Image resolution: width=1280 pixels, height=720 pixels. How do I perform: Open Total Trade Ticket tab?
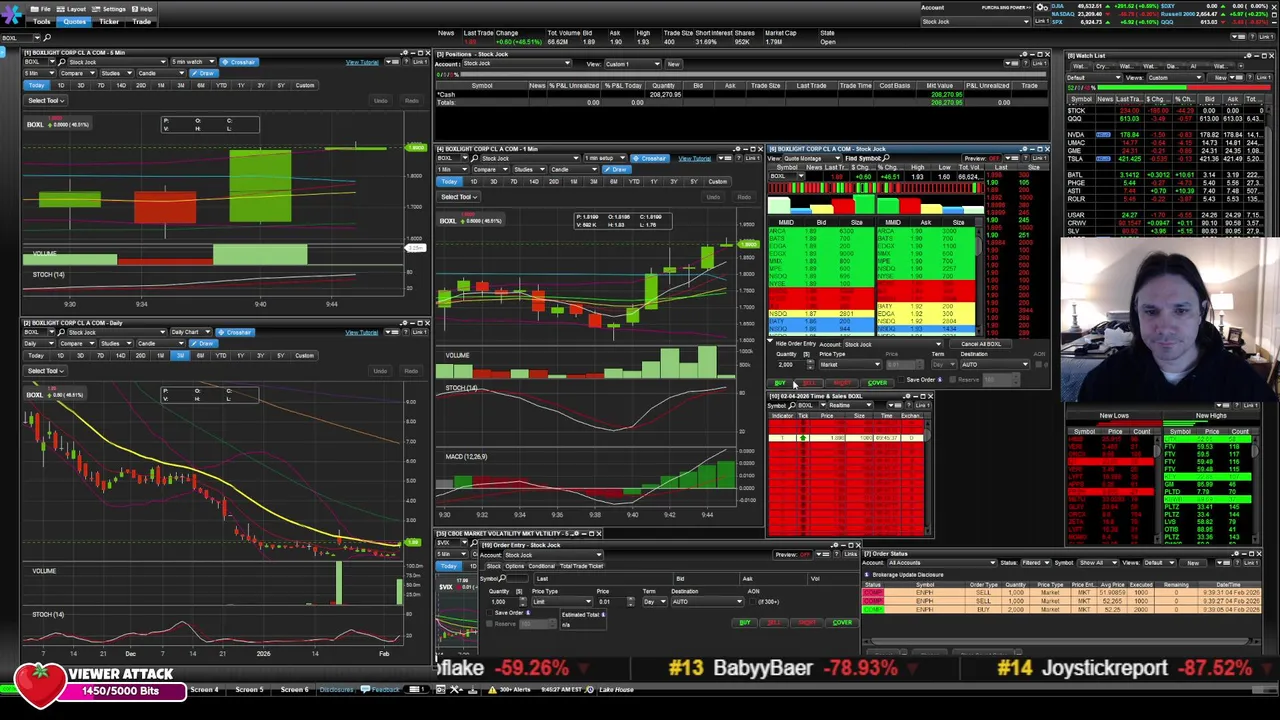coord(581,566)
